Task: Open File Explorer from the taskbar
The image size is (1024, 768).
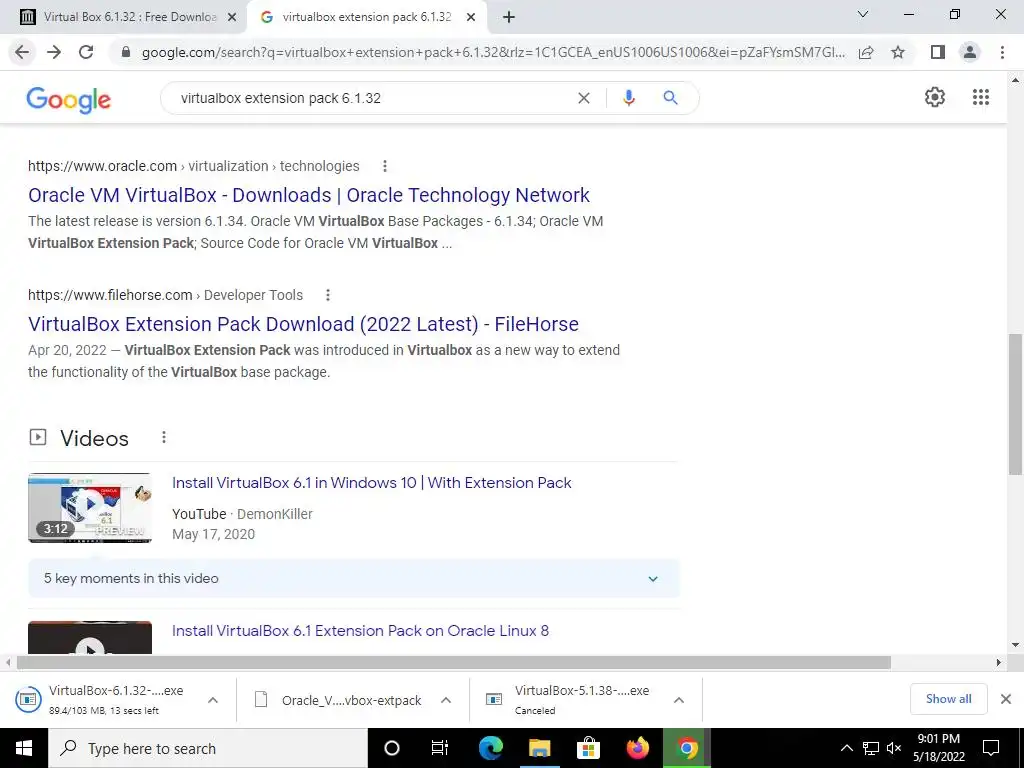Action: [x=539, y=748]
